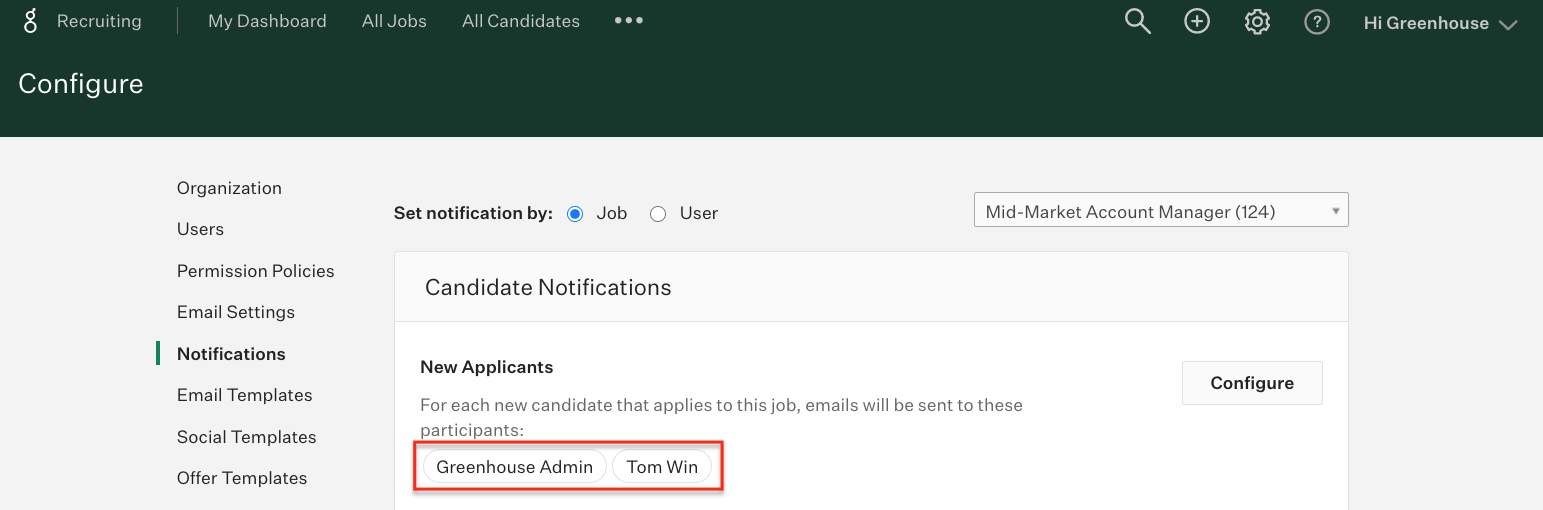This screenshot has height=510, width=1543.
Task: Click the Greenhouse Admin participant chip
Action: click(x=515, y=467)
